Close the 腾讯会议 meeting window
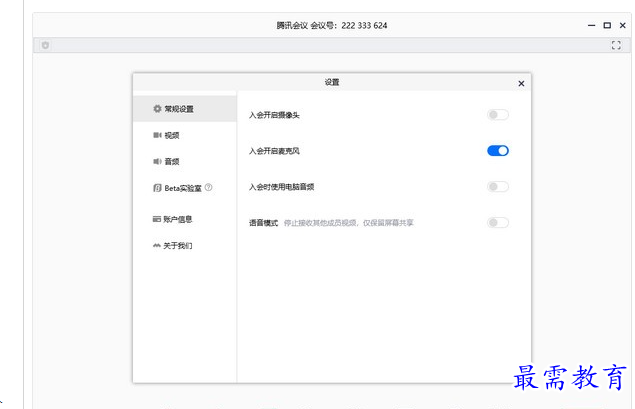Image resolution: width=635 pixels, height=409 pixels. [x=622, y=26]
